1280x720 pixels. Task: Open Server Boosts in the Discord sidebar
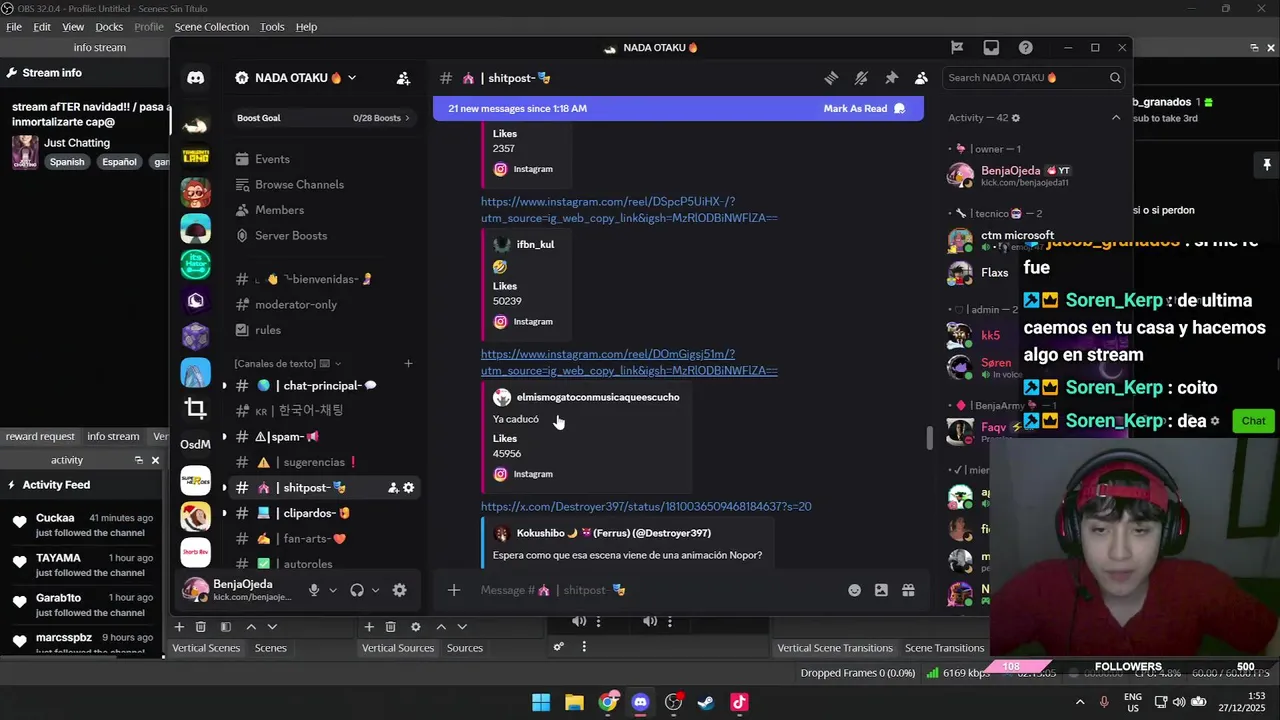(291, 236)
